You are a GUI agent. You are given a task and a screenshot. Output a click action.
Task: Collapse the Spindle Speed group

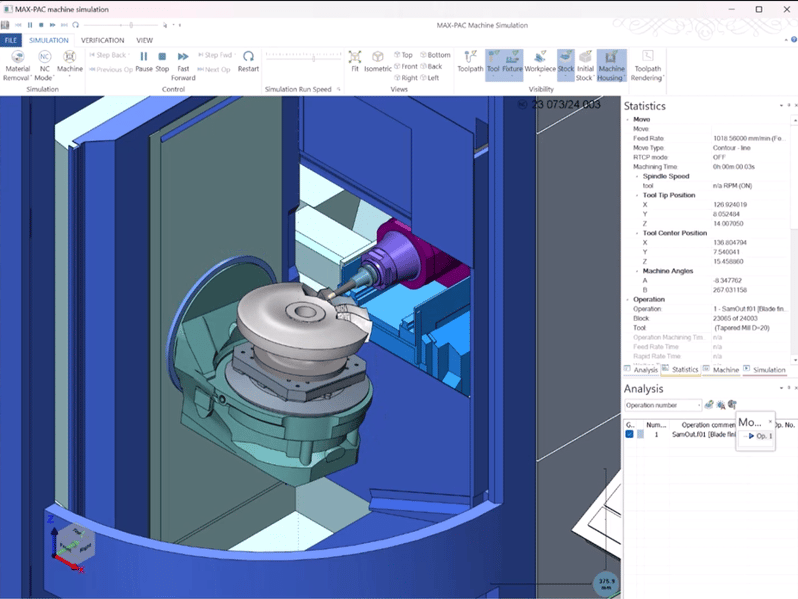[x=637, y=177]
